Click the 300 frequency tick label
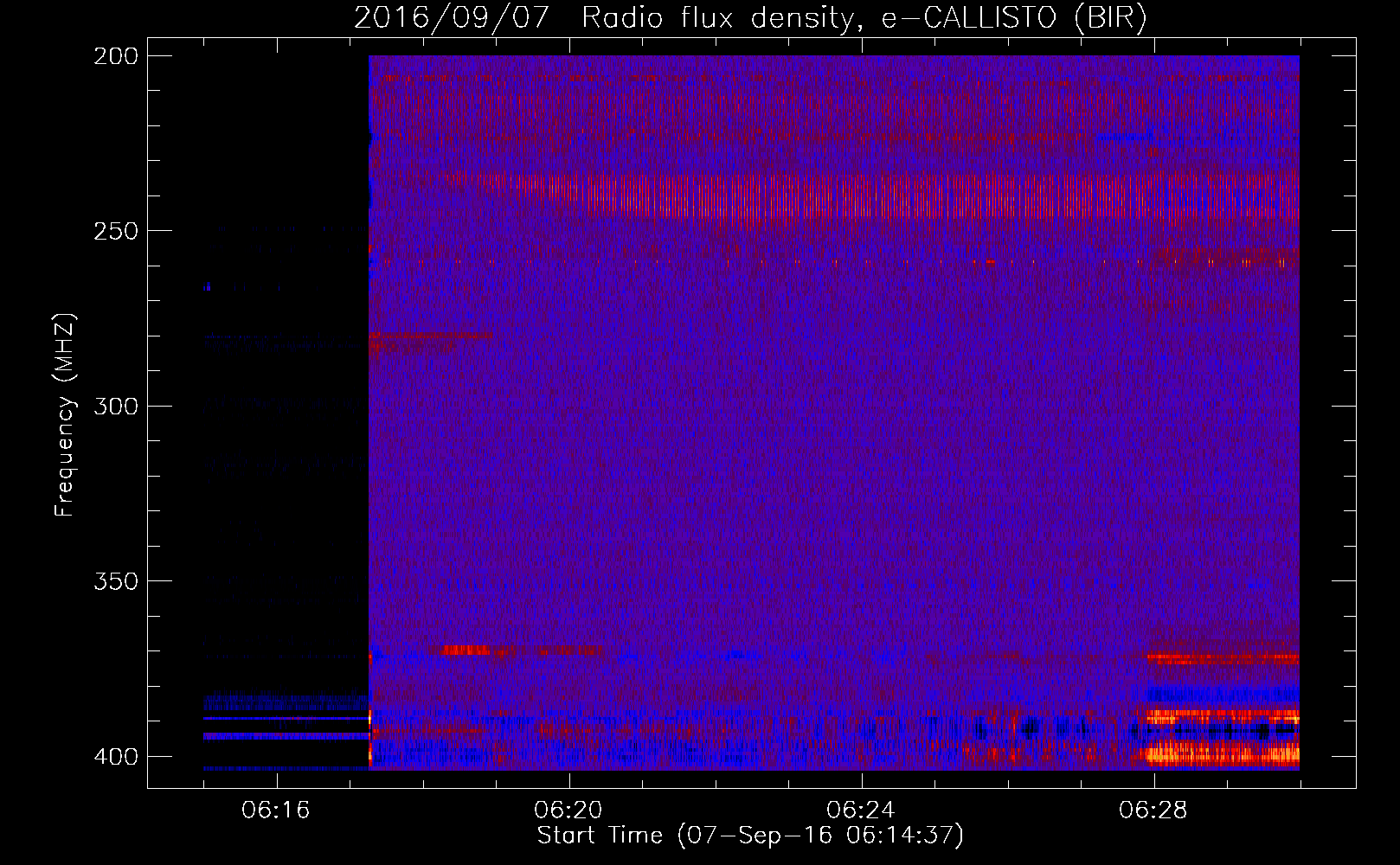The height and width of the screenshot is (865, 1400). click(x=116, y=406)
